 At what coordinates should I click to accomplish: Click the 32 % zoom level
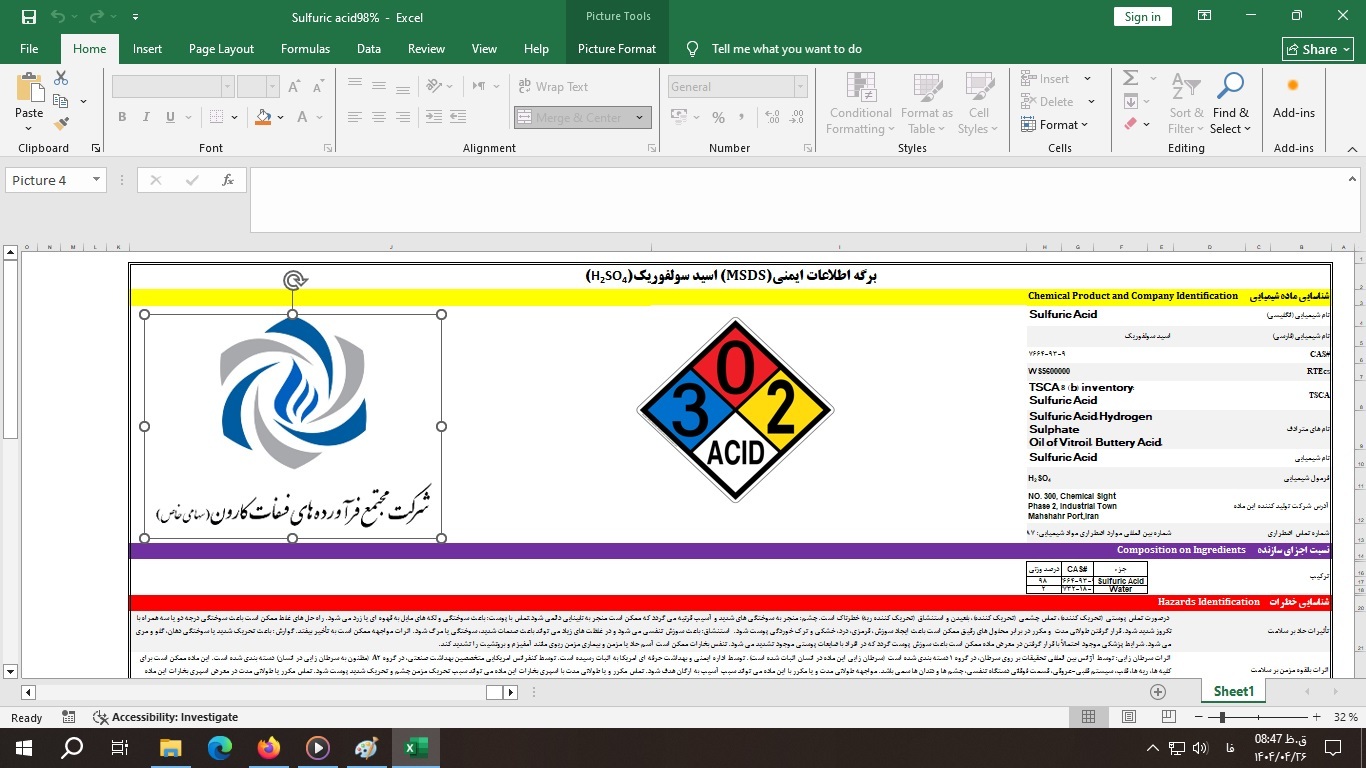[x=1346, y=717]
